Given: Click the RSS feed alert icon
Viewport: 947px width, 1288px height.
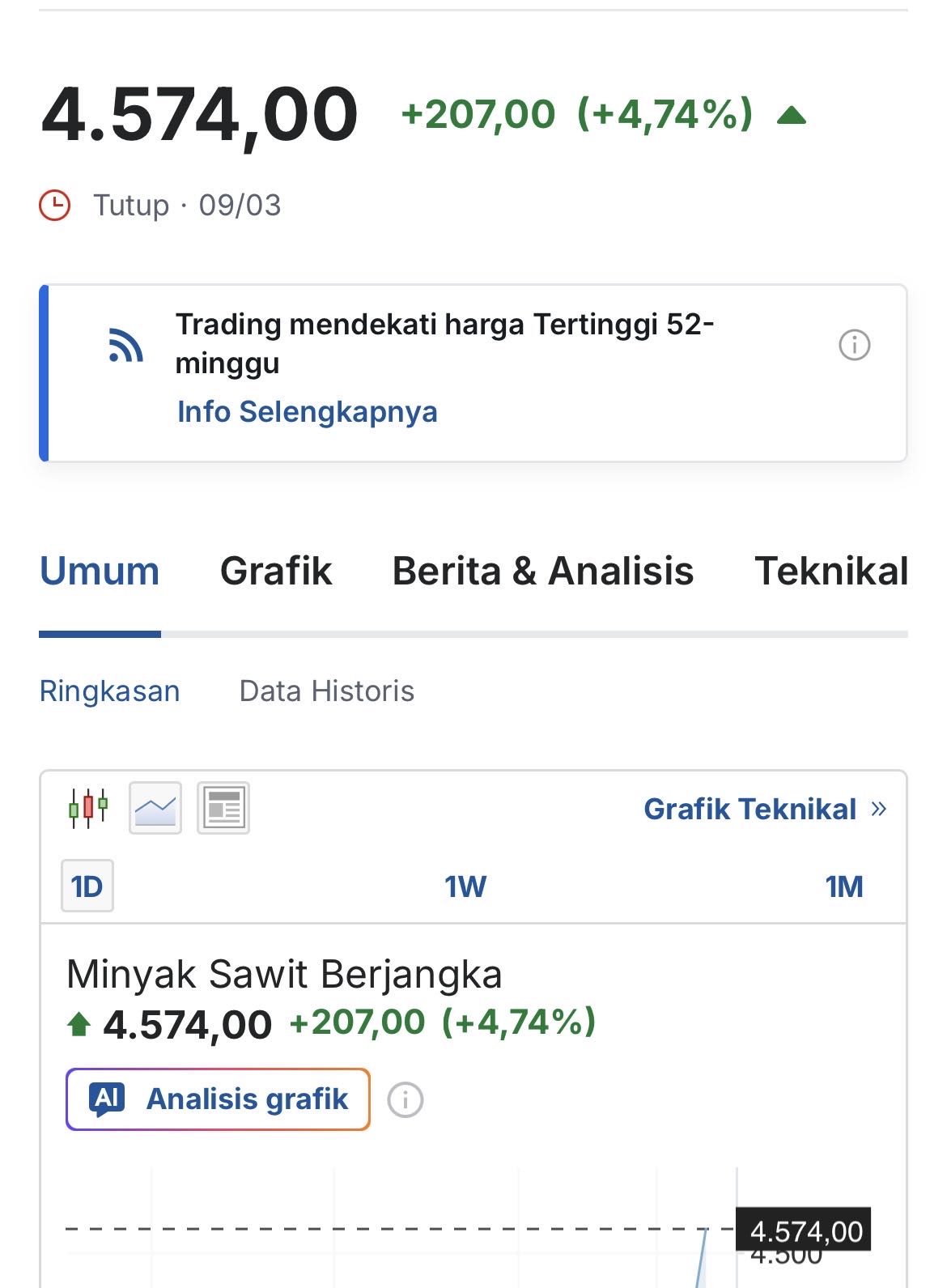Looking at the screenshot, I should [x=125, y=345].
